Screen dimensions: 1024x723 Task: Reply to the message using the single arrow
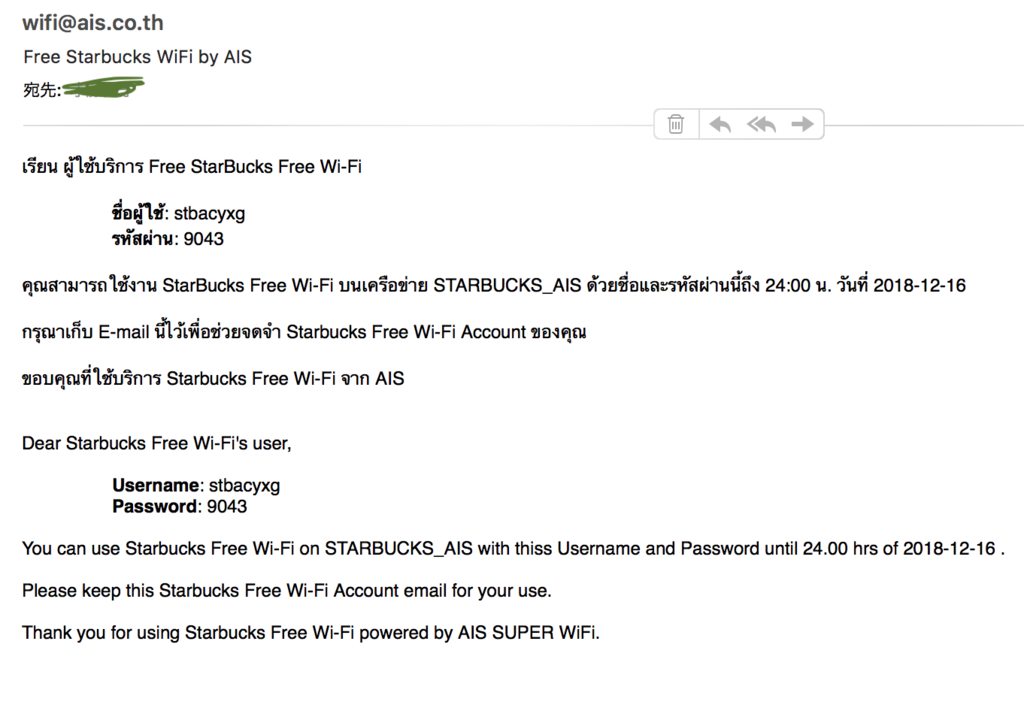(x=720, y=124)
